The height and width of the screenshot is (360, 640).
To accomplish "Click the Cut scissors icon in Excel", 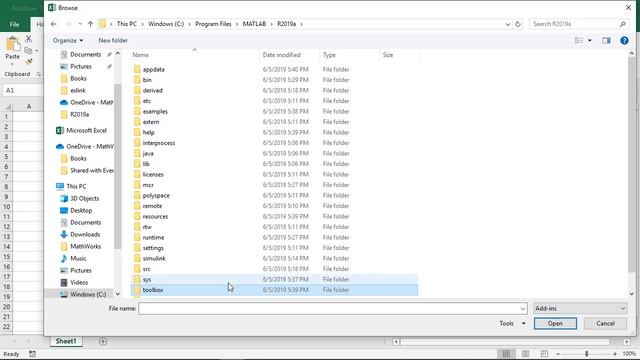I will coord(28,39).
